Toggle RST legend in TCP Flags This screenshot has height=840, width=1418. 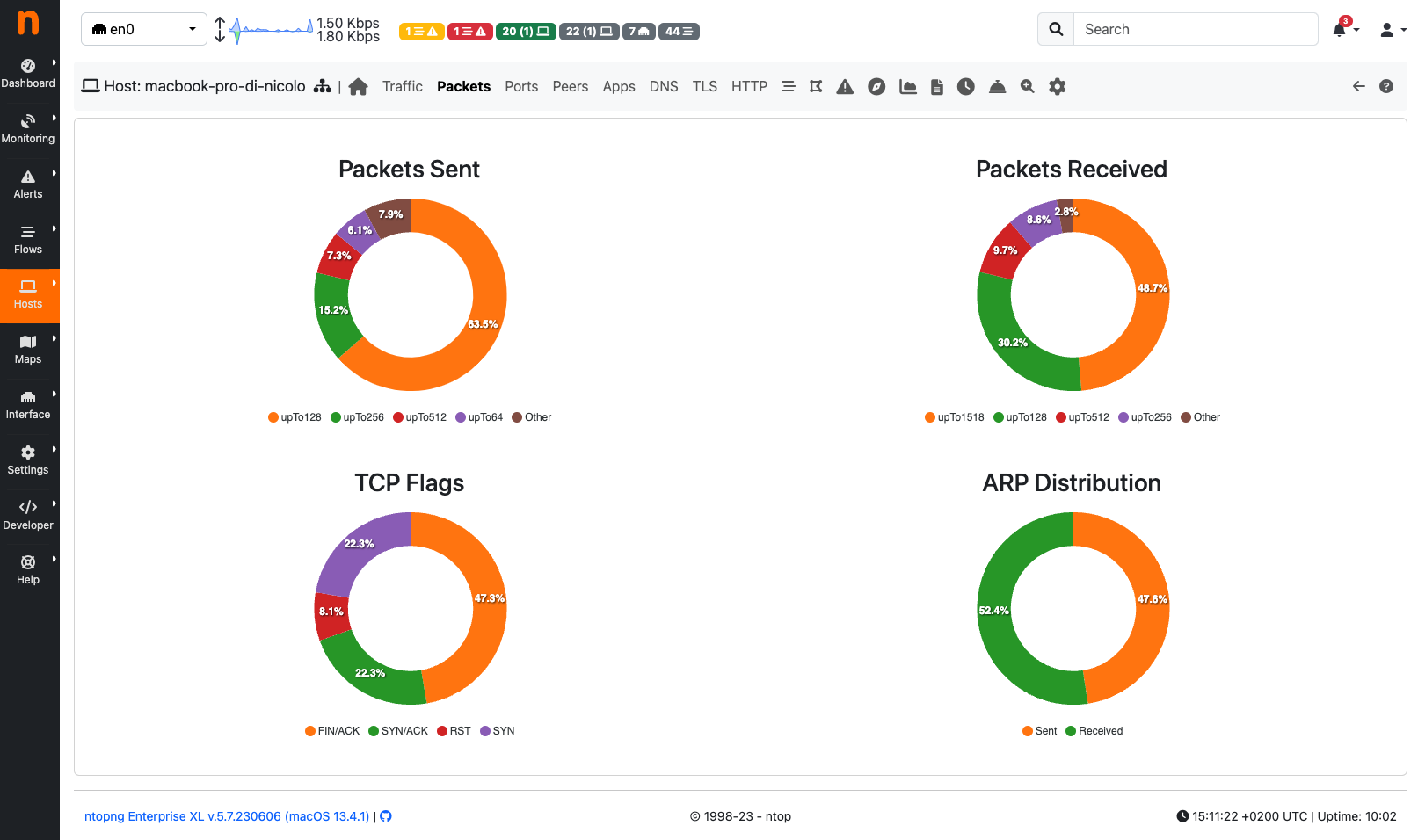click(x=454, y=731)
